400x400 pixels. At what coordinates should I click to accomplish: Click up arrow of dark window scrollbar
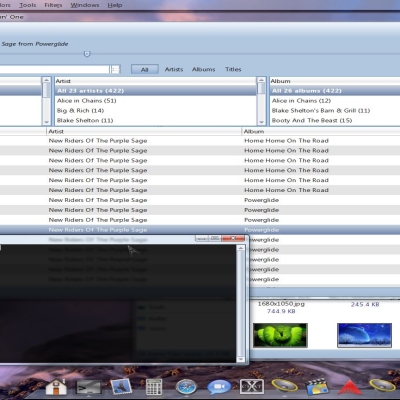240,248
